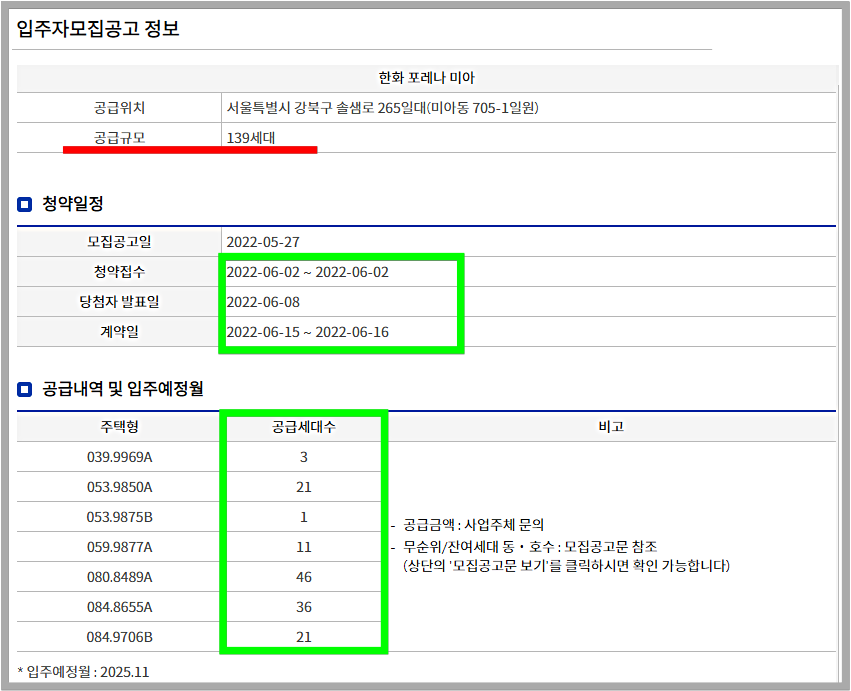Image resolution: width=851 pixels, height=691 pixels.
Task: Click supply count 36 for 084.8655A
Action: pos(303,607)
